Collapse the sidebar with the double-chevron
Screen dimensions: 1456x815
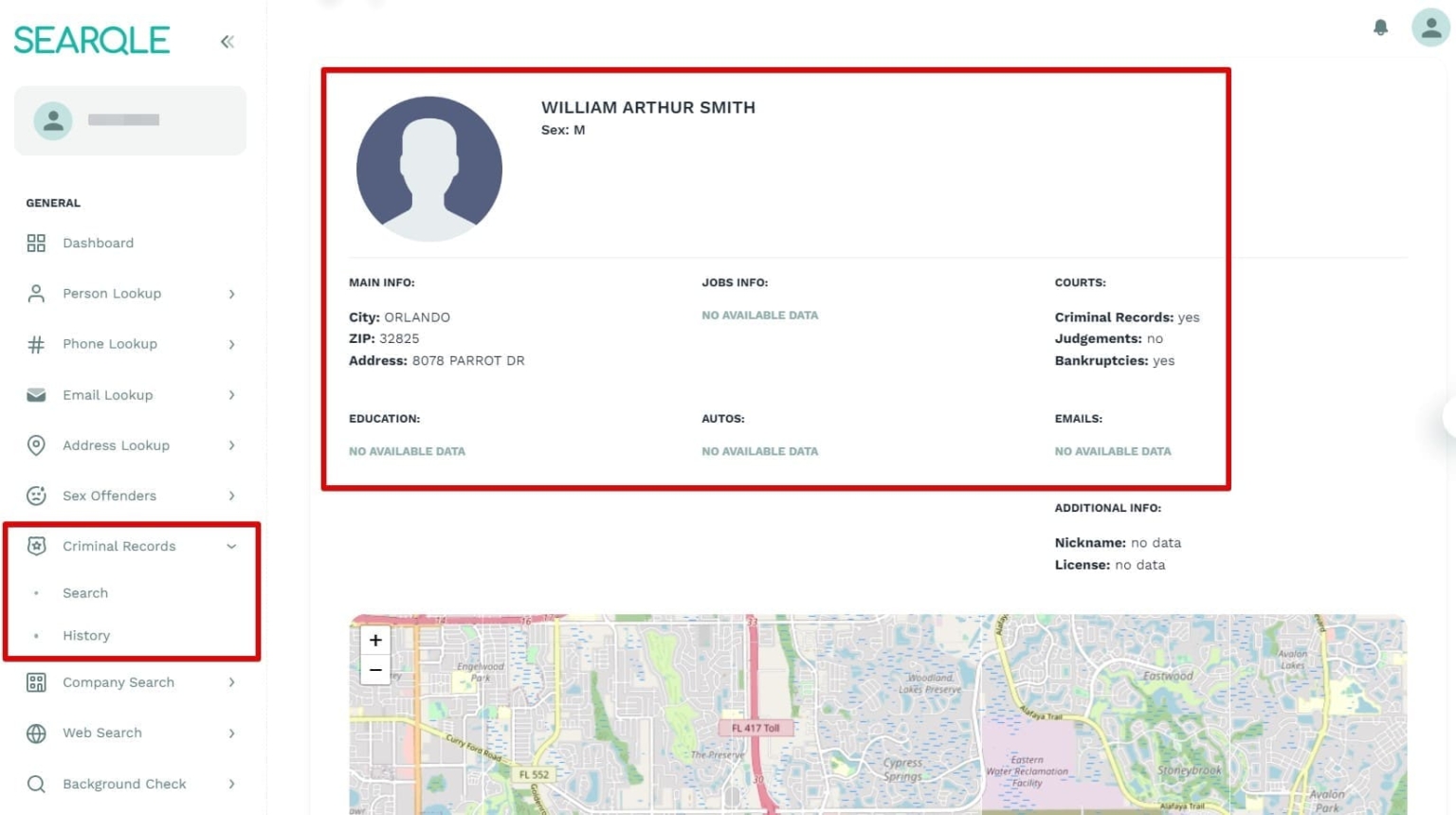pos(227,41)
